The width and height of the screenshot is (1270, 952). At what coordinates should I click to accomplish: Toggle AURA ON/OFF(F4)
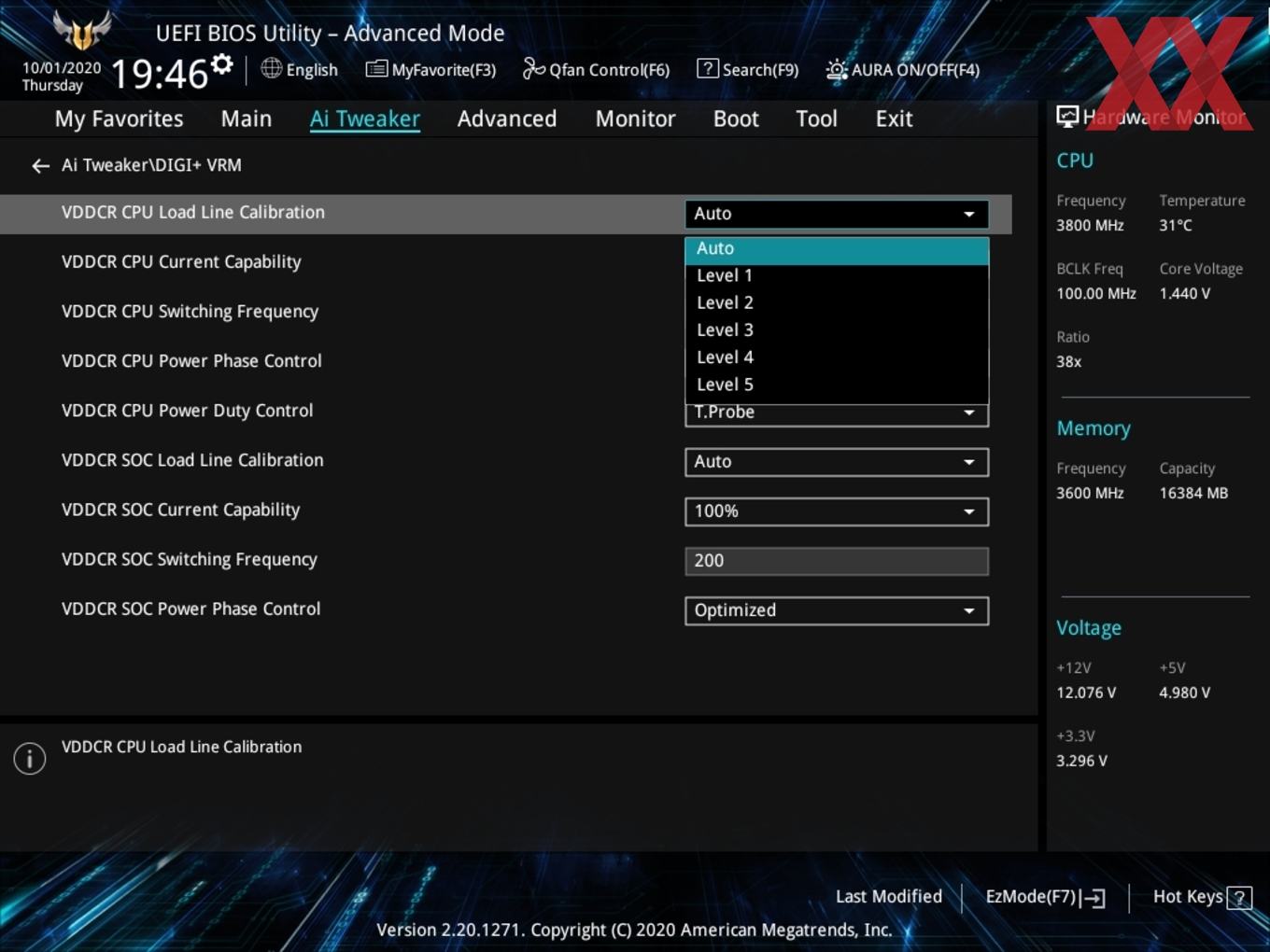tap(903, 69)
